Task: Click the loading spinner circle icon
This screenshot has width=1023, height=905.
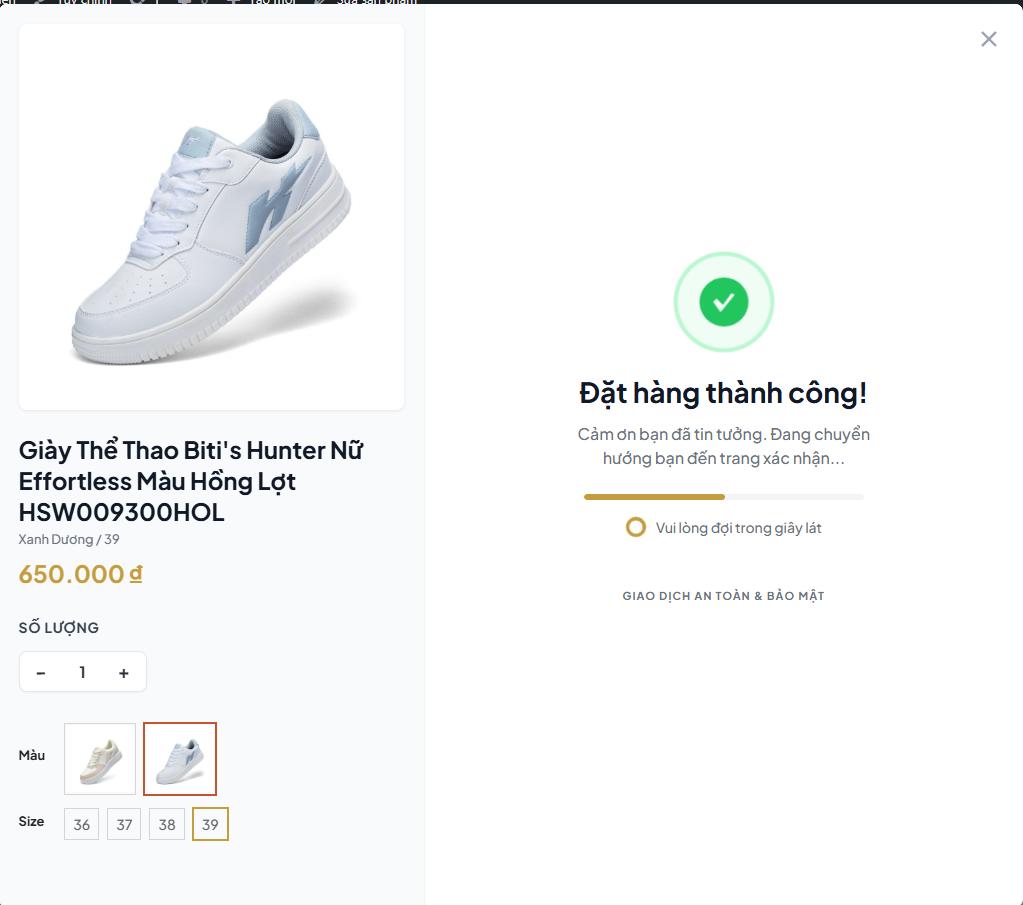Action: pos(635,527)
